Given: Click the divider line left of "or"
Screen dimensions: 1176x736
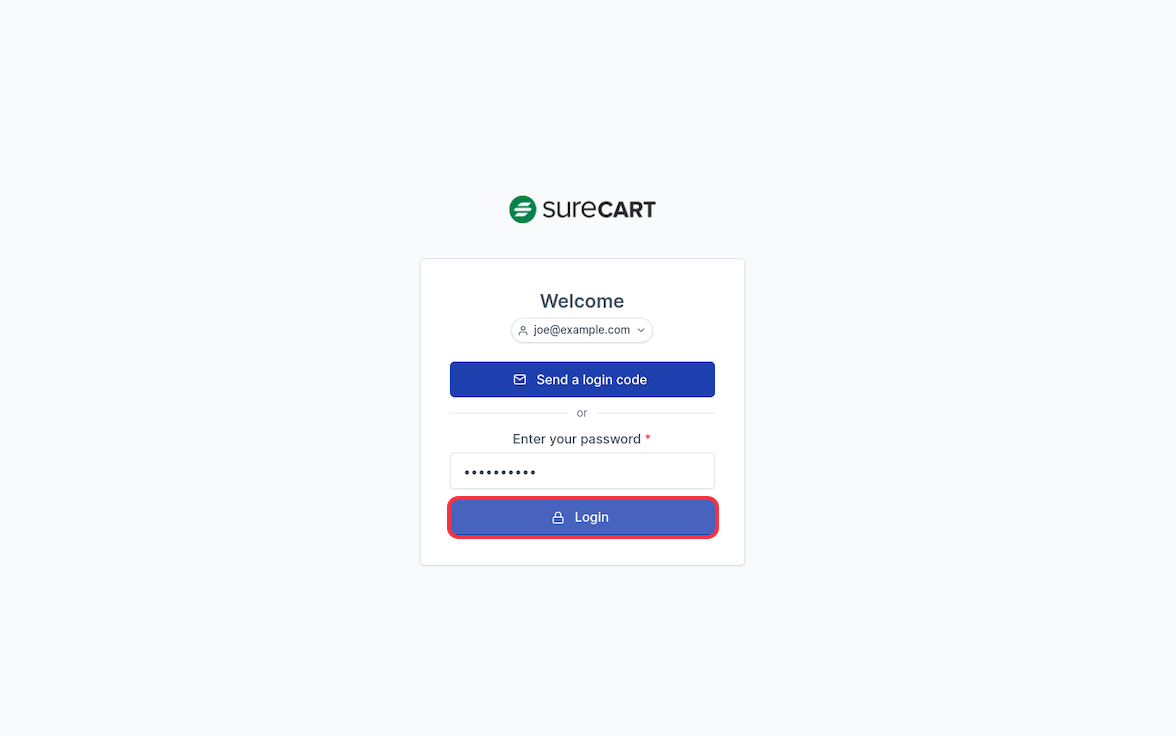Looking at the screenshot, I should (508, 413).
